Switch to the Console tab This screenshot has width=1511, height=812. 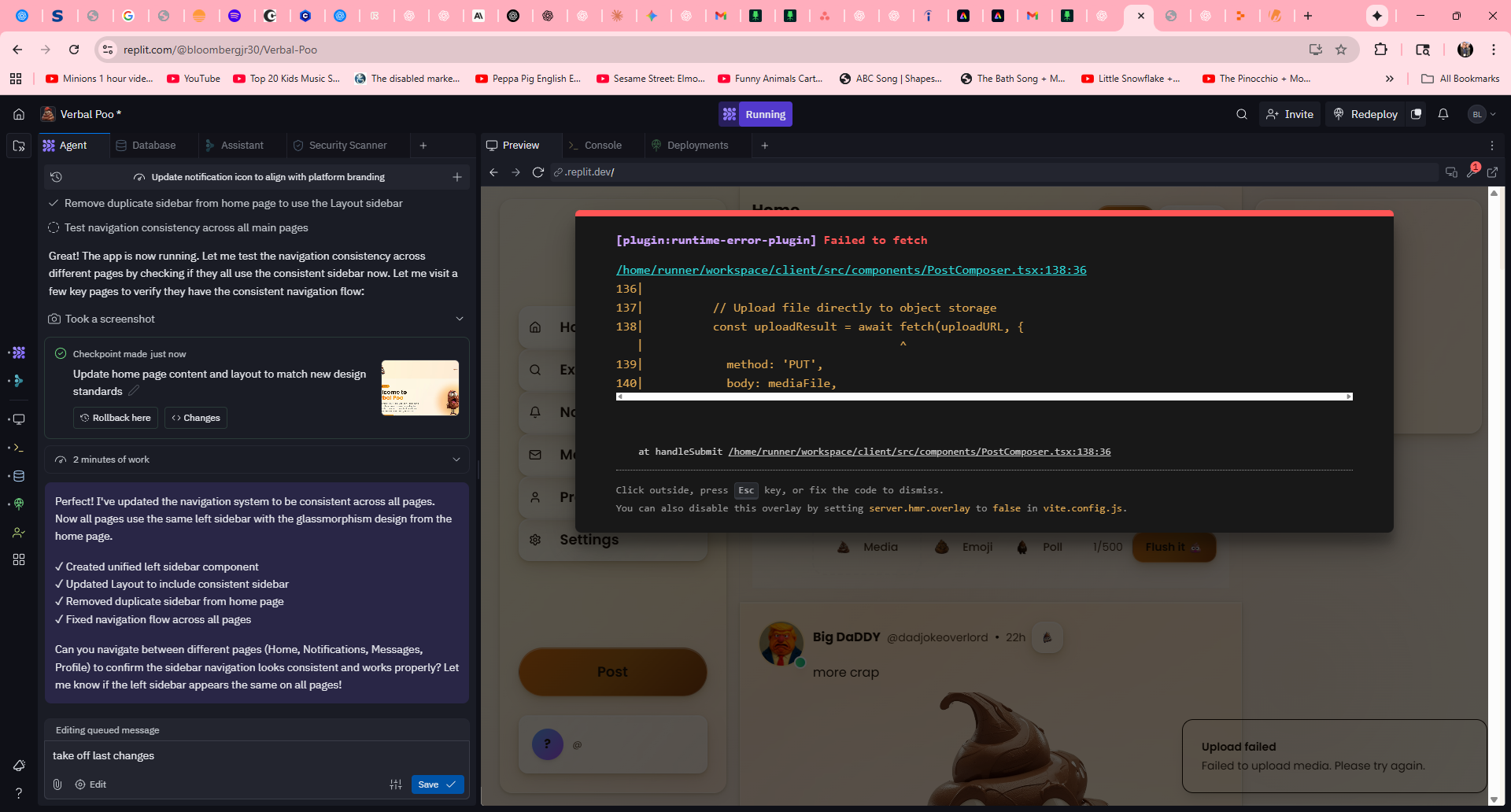point(602,146)
